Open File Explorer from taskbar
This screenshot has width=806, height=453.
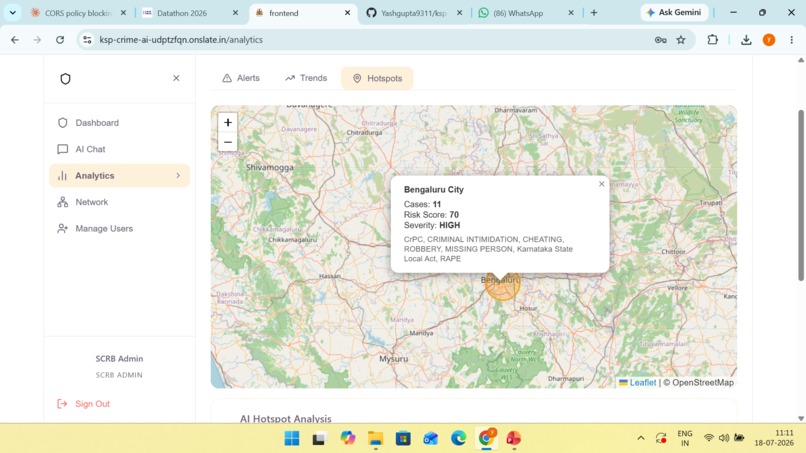coord(375,438)
